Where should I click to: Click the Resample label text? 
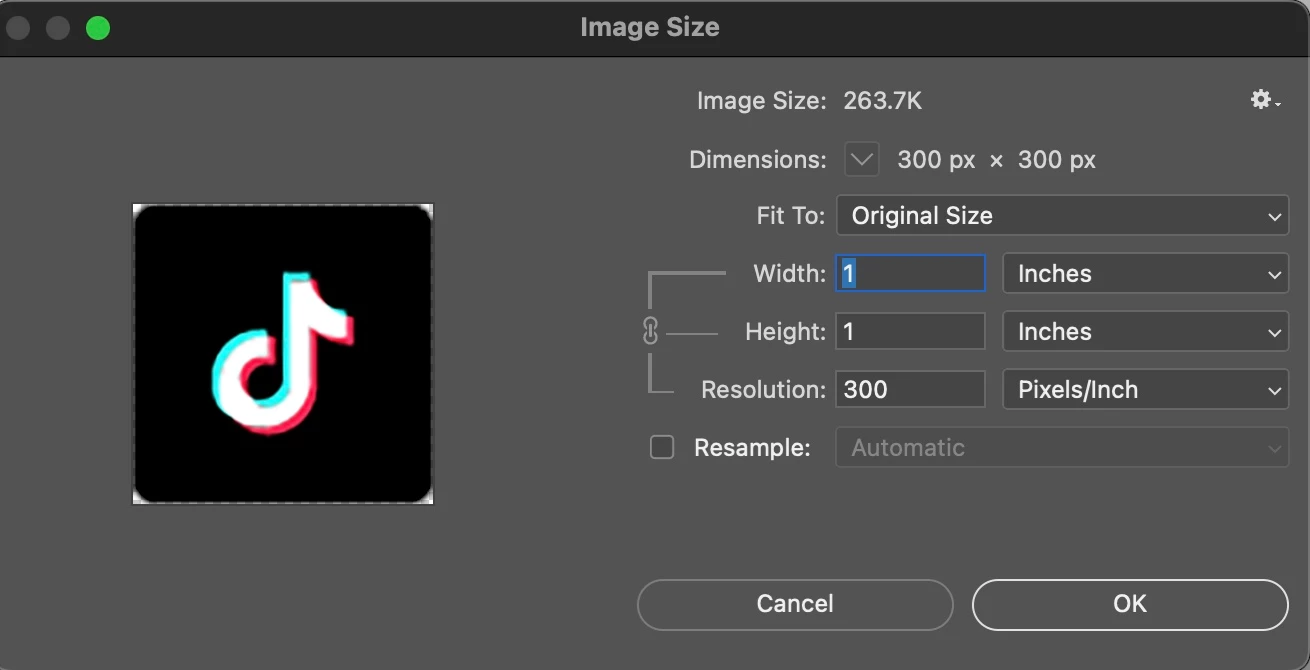pos(752,448)
